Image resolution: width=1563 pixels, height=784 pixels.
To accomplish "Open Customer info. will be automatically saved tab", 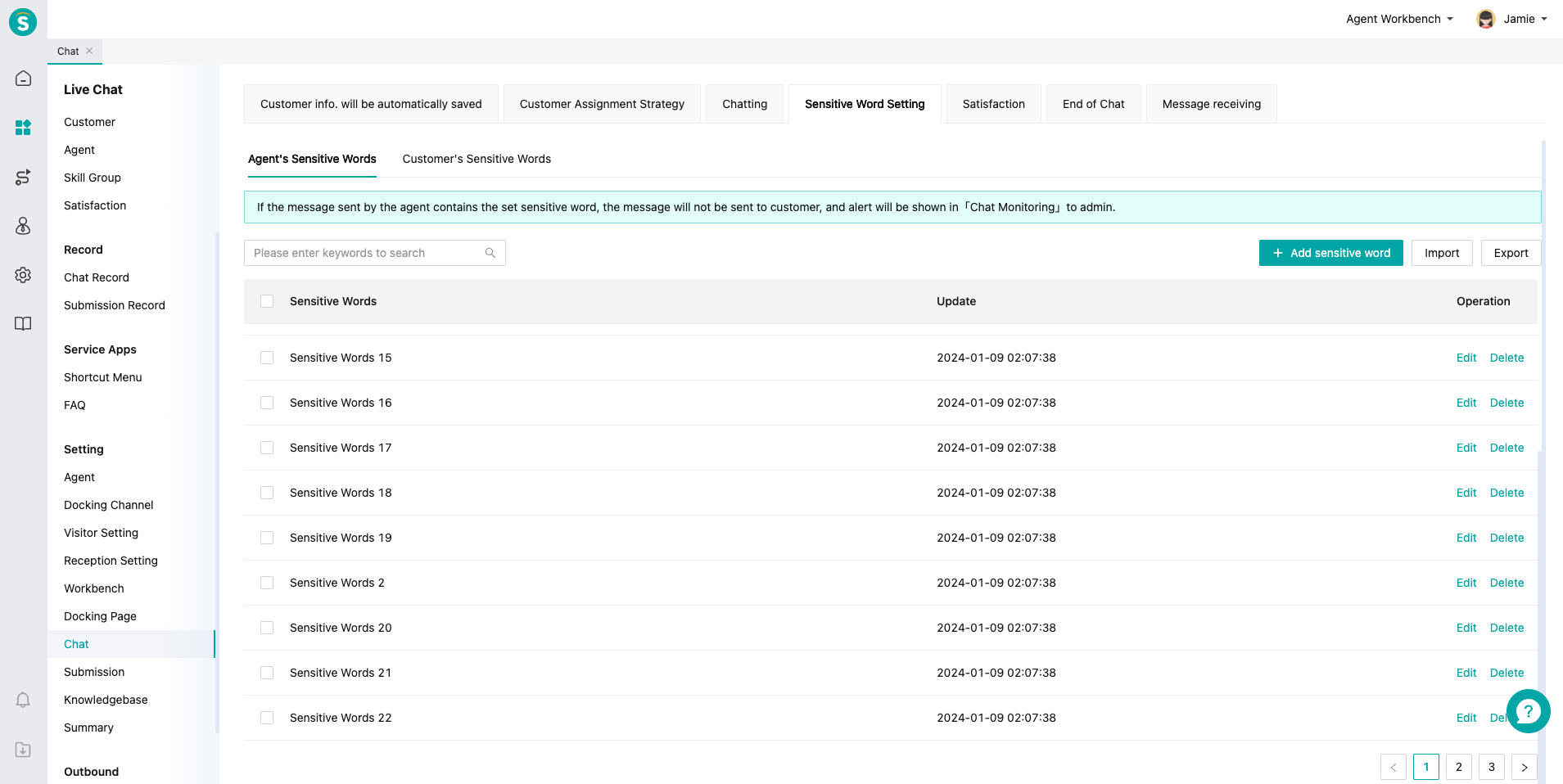I will coord(371,104).
